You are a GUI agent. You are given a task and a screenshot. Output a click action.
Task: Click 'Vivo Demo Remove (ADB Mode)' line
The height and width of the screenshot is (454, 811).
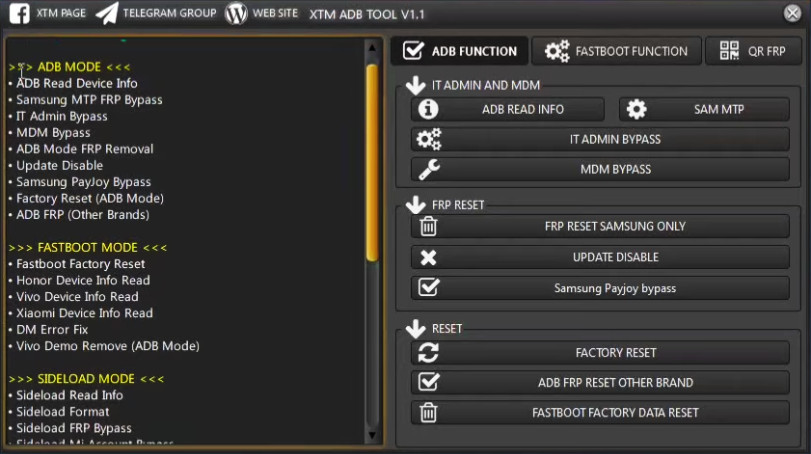[108, 346]
